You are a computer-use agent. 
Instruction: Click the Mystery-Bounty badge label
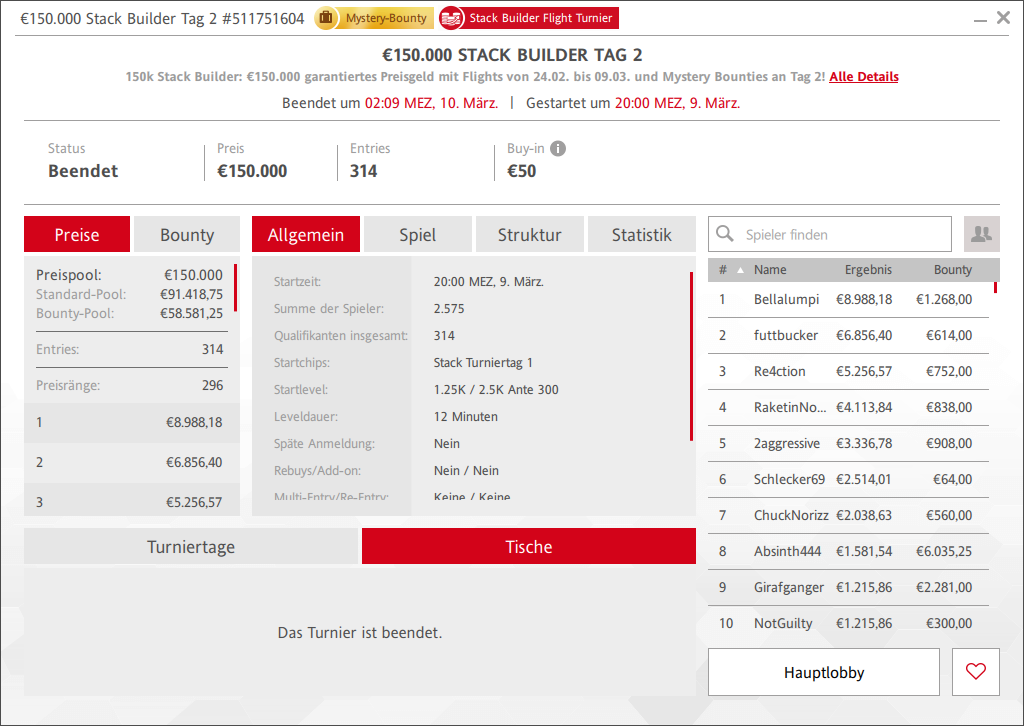(x=386, y=18)
